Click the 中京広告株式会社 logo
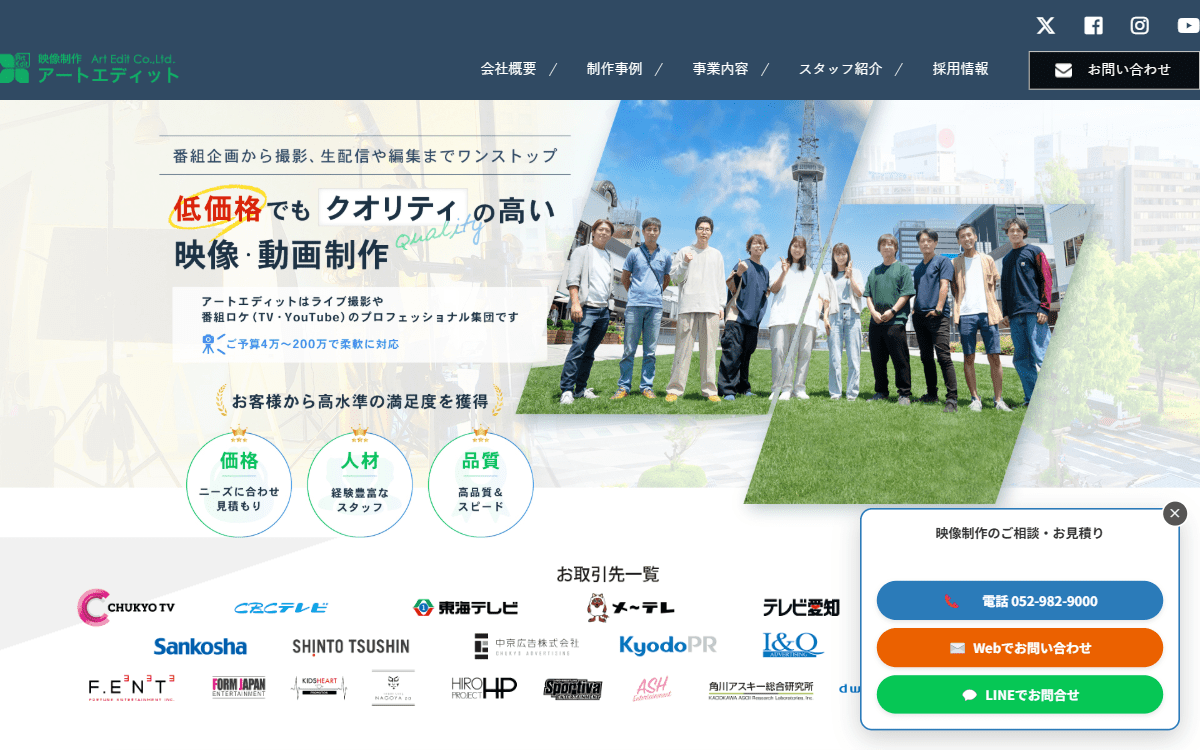The height and width of the screenshot is (750, 1200). tap(526, 646)
